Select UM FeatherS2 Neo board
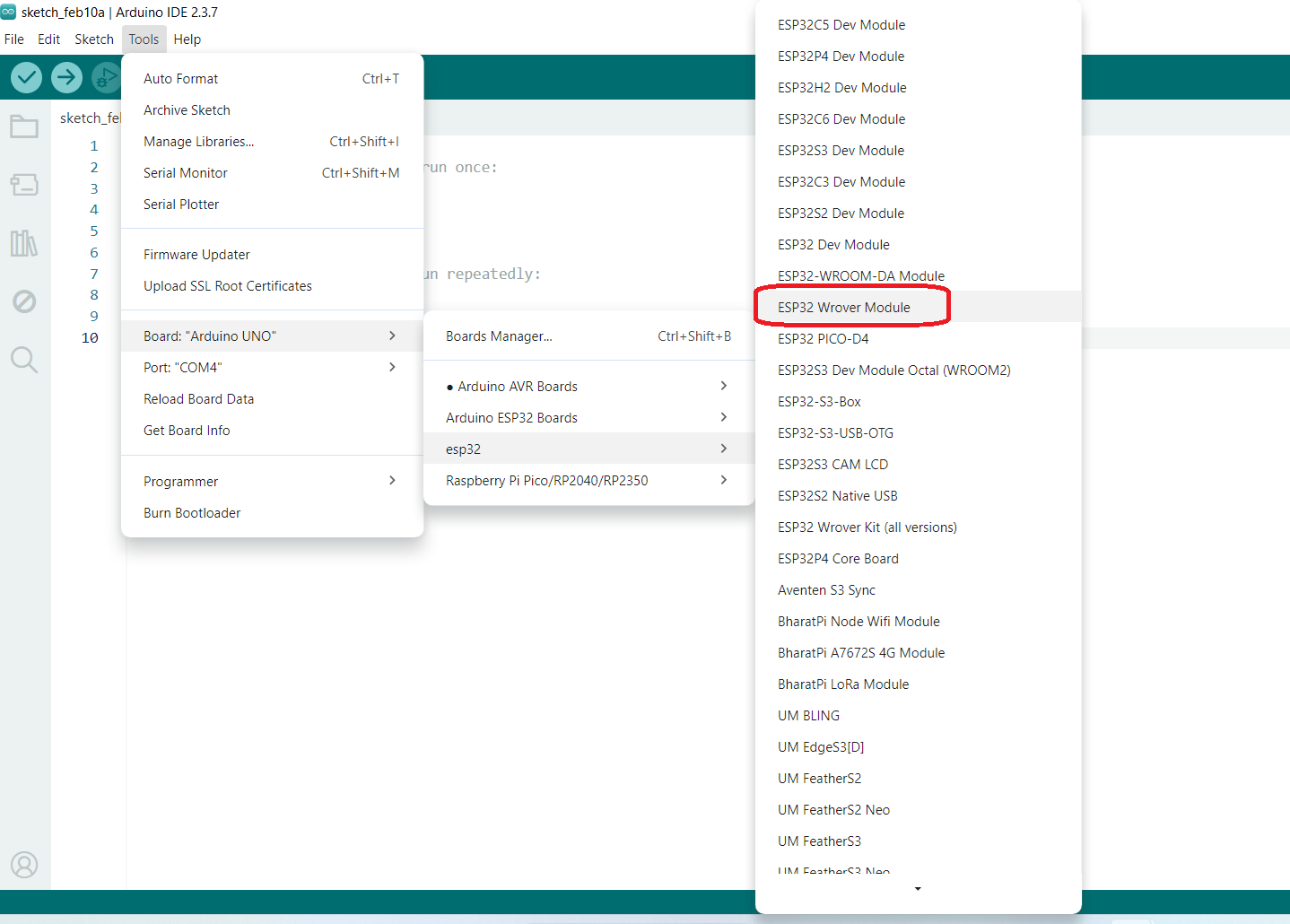 [919, 810]
